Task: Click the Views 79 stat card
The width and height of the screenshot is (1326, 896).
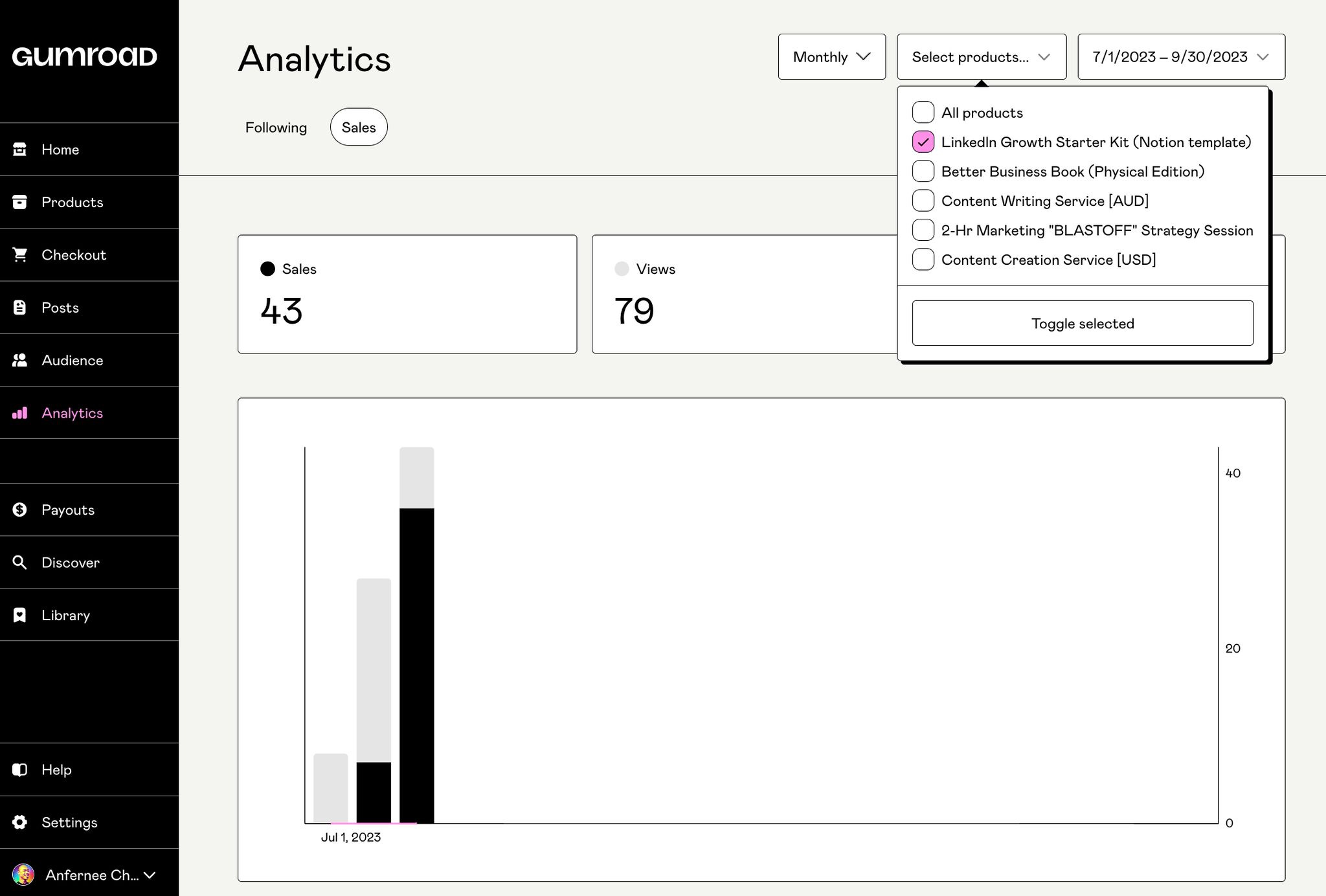Action: (x=745, y=294)
